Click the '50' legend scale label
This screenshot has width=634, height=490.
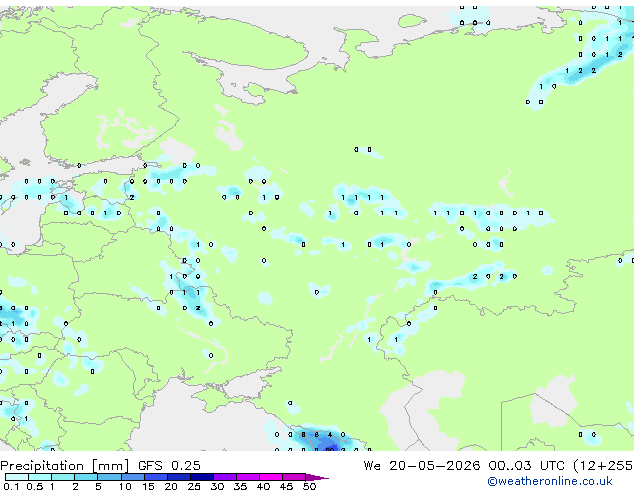[x=309, y=486]
